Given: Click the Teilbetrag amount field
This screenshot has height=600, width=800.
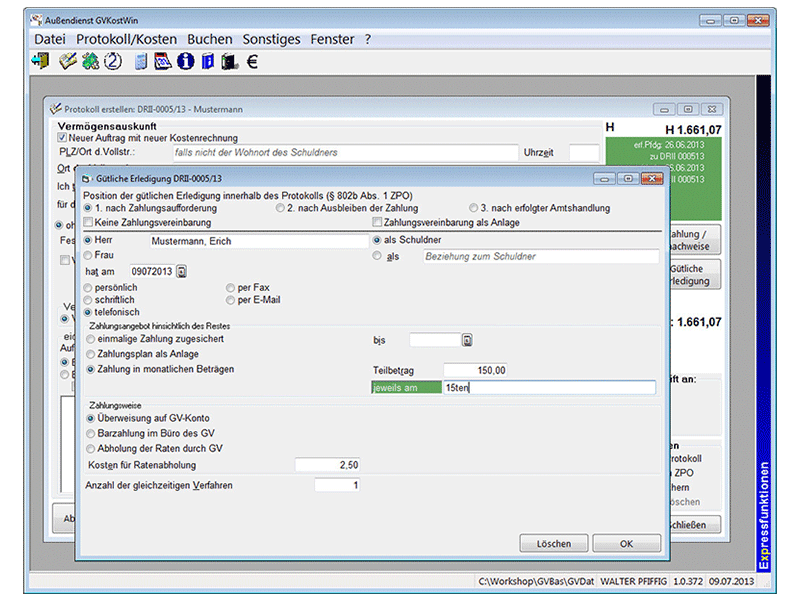Looking at the screenshot, I should pos(475,369).
